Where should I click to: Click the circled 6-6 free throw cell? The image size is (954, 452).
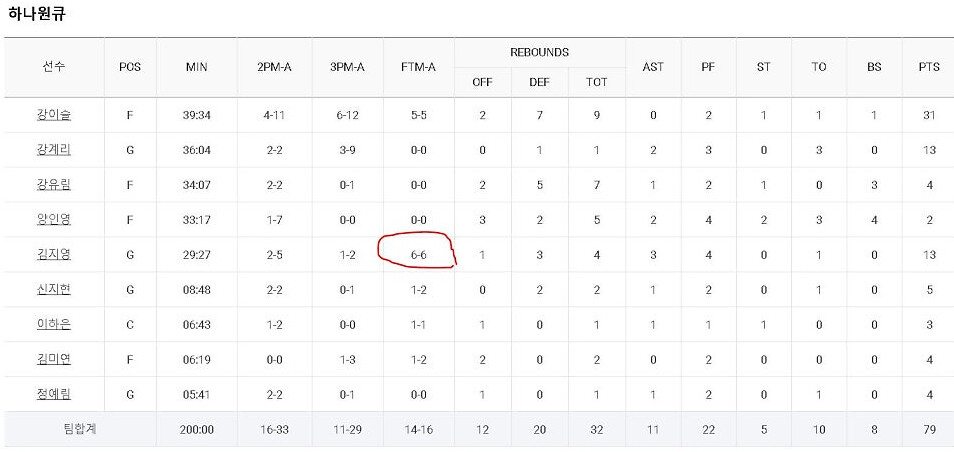419,255
